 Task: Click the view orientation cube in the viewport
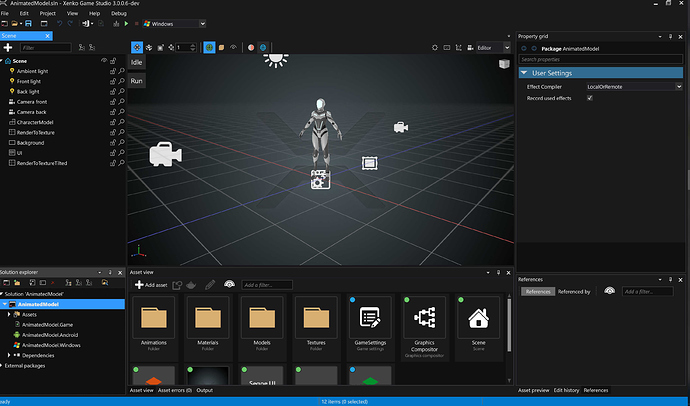point(504,64)
